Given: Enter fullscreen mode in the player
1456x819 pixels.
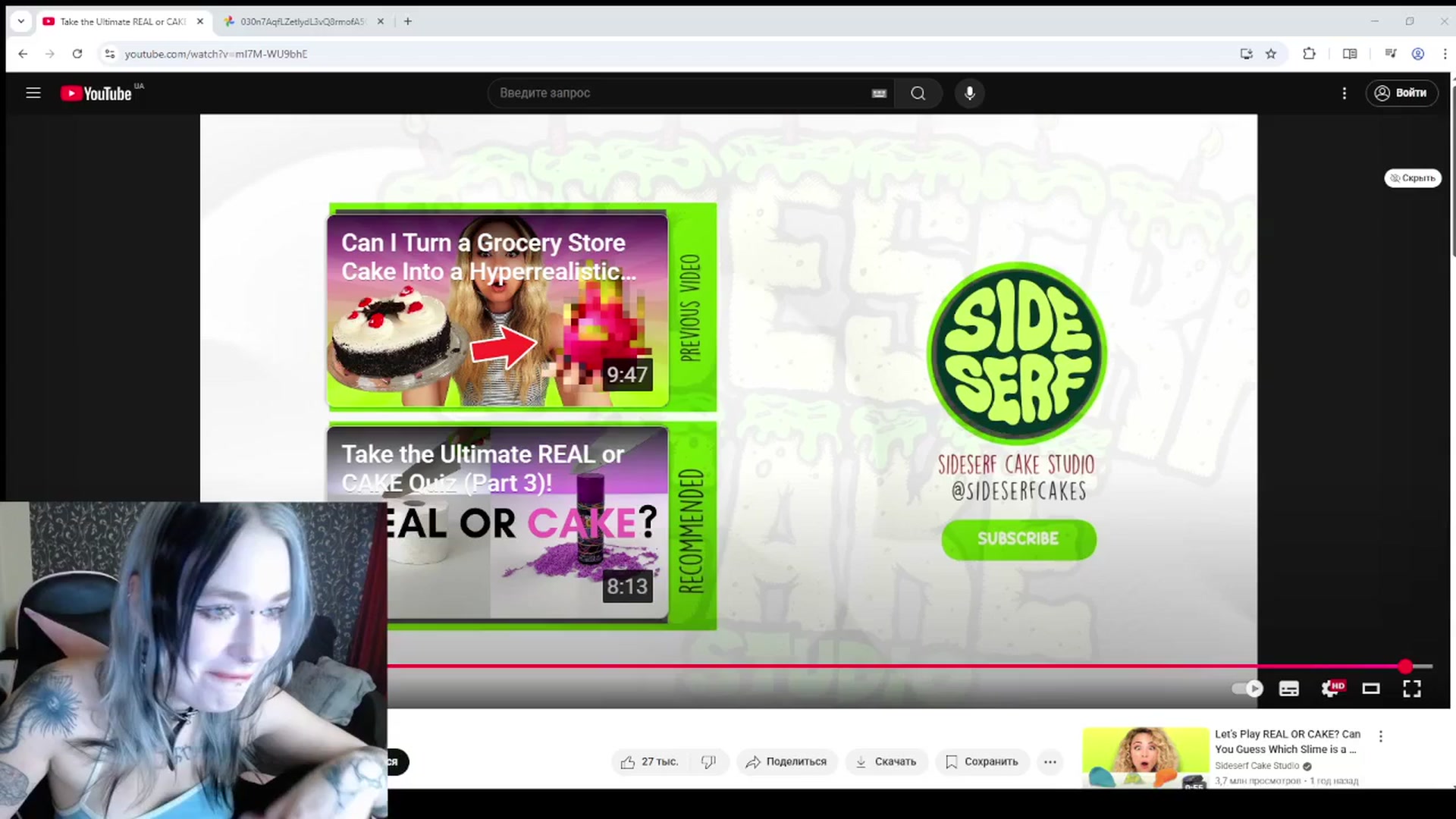Looking at the screenshot, I should tap(1412, 689).
